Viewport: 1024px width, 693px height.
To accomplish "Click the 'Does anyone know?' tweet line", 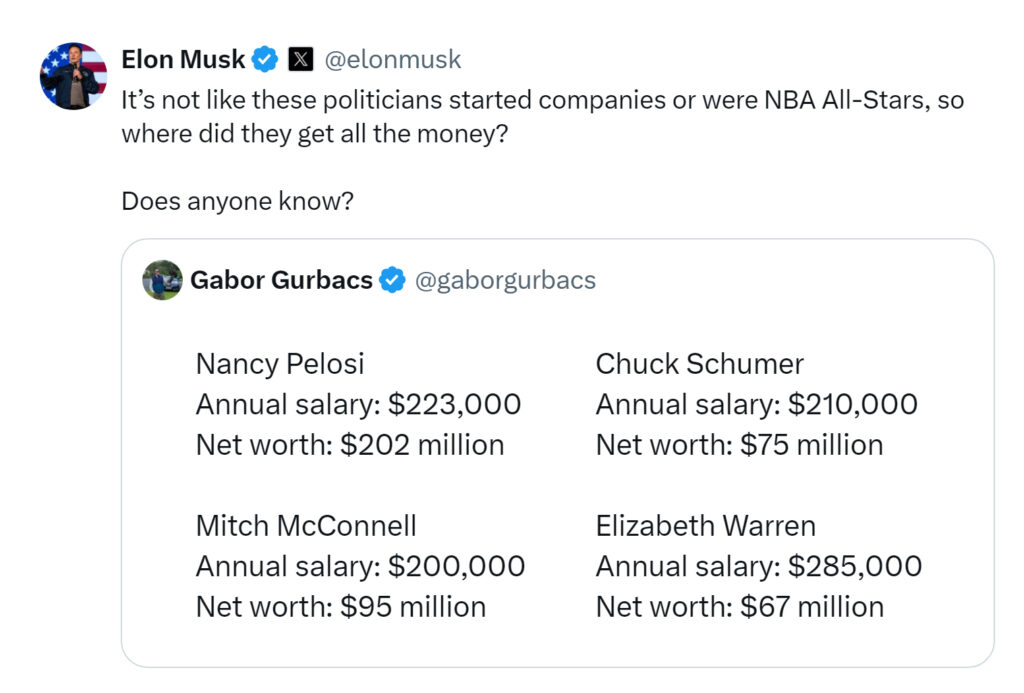I will point(237,201).
